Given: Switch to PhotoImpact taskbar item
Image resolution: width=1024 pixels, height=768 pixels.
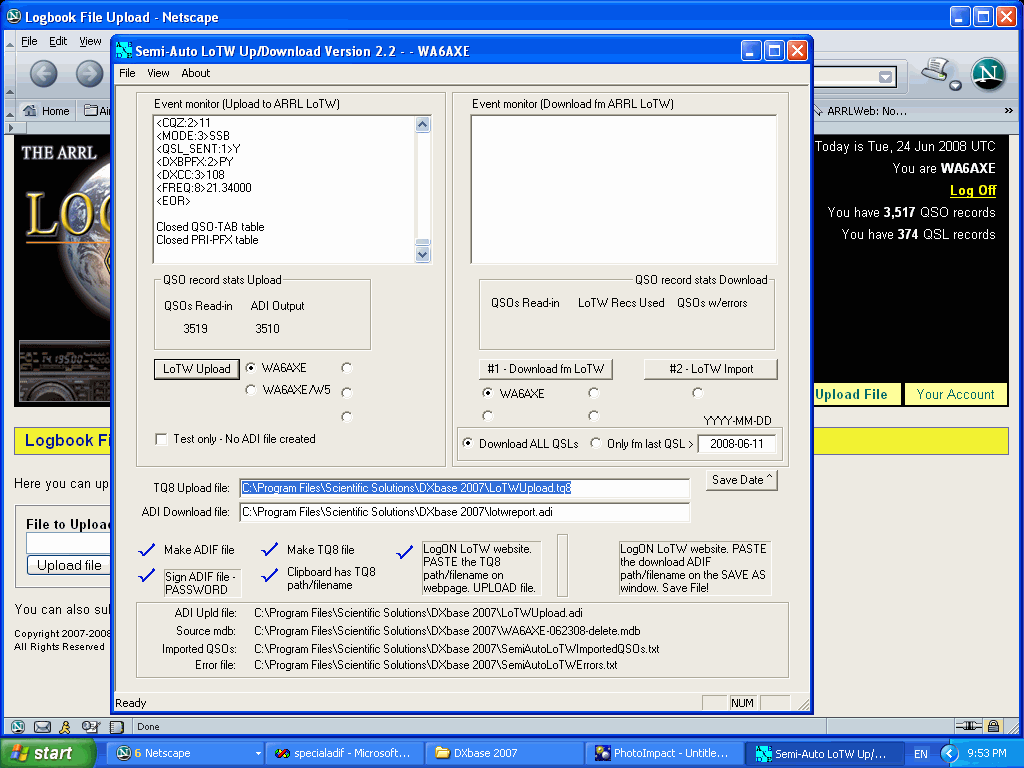Looking at the screenshot, I should pos(664,753).
